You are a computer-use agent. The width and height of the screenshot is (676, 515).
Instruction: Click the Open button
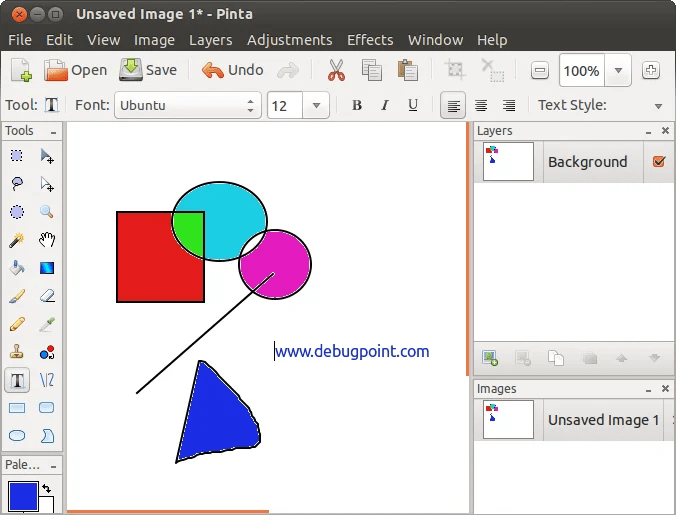pos(76,70)
